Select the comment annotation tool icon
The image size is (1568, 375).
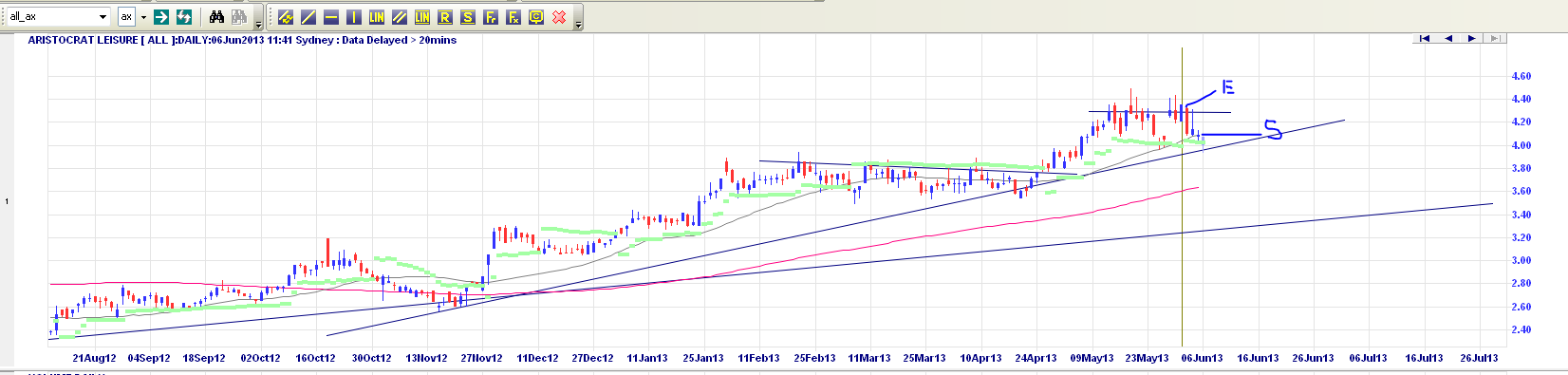tap(536, 17)
